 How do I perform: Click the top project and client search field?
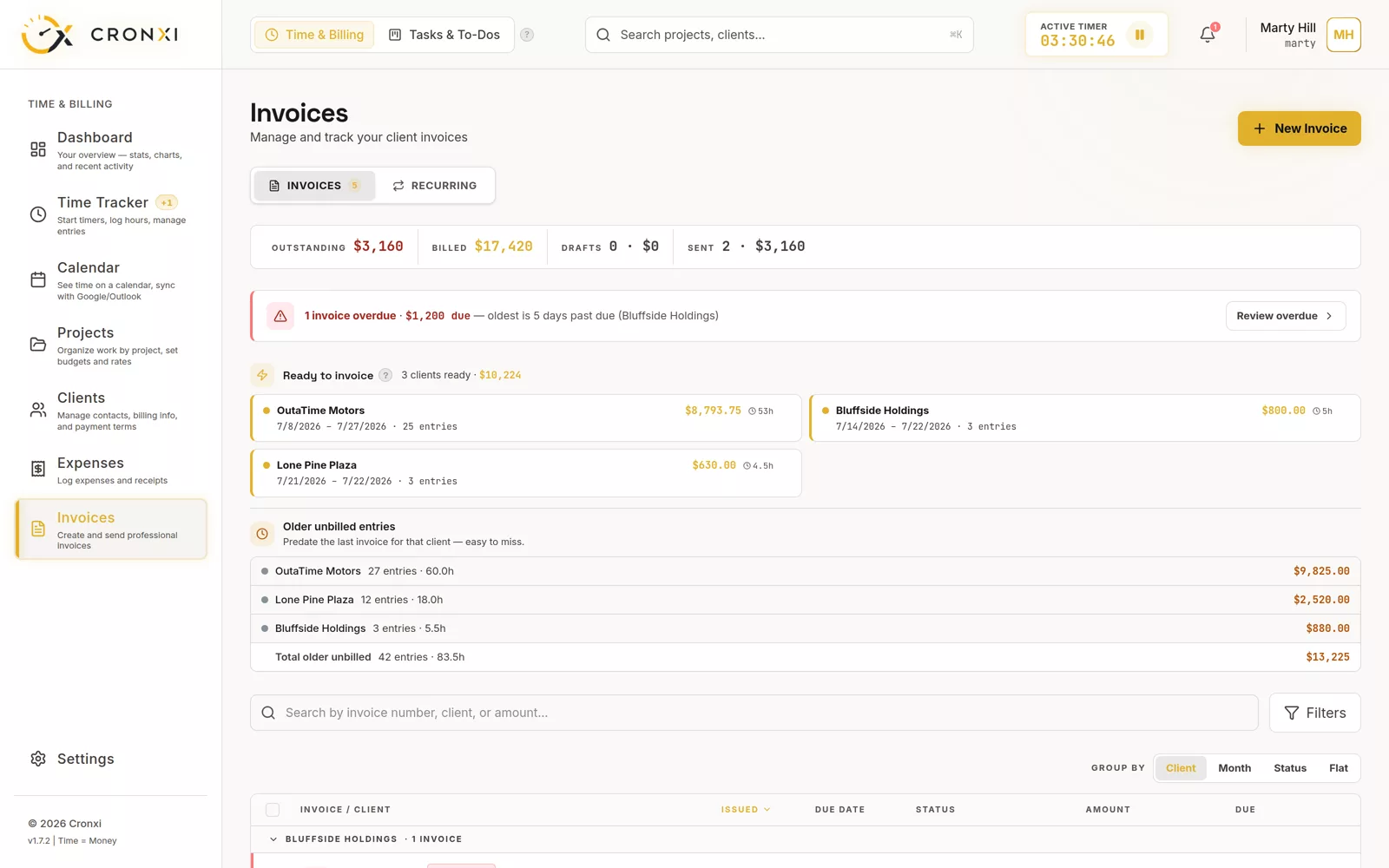(779, 35)
